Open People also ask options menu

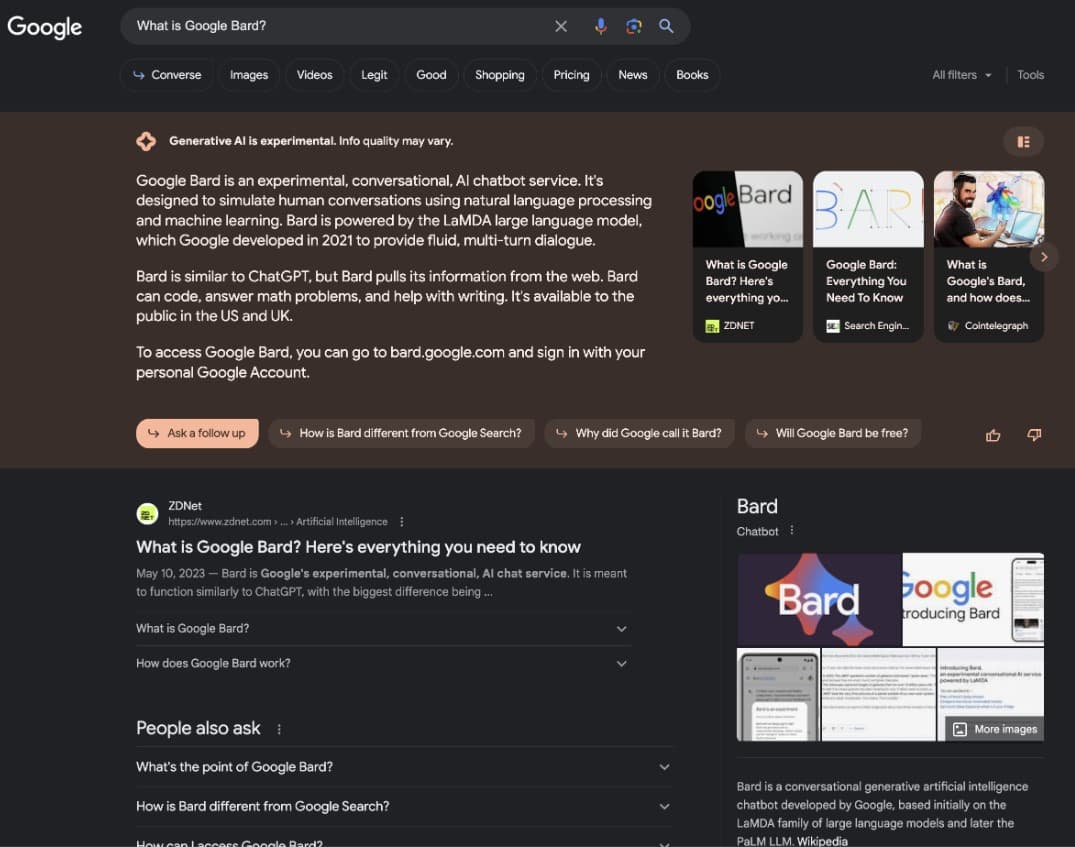pyautogui.click(x=279, y=729)
